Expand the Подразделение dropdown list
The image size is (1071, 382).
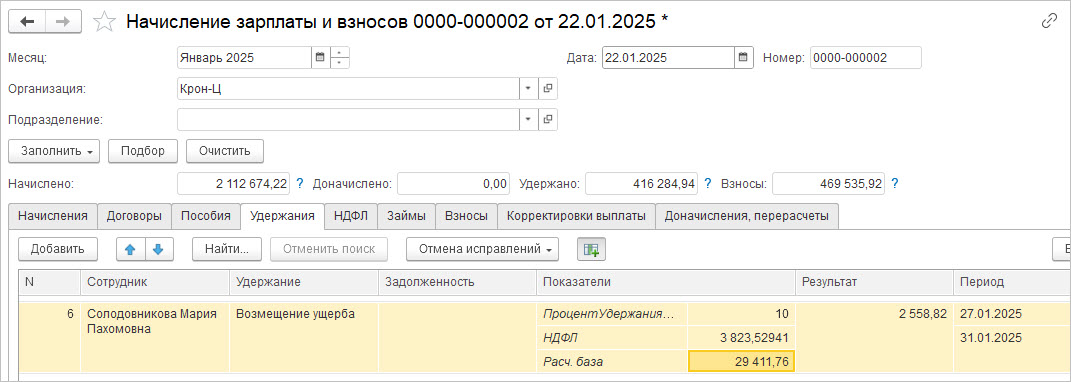click(x=529, y=120)
